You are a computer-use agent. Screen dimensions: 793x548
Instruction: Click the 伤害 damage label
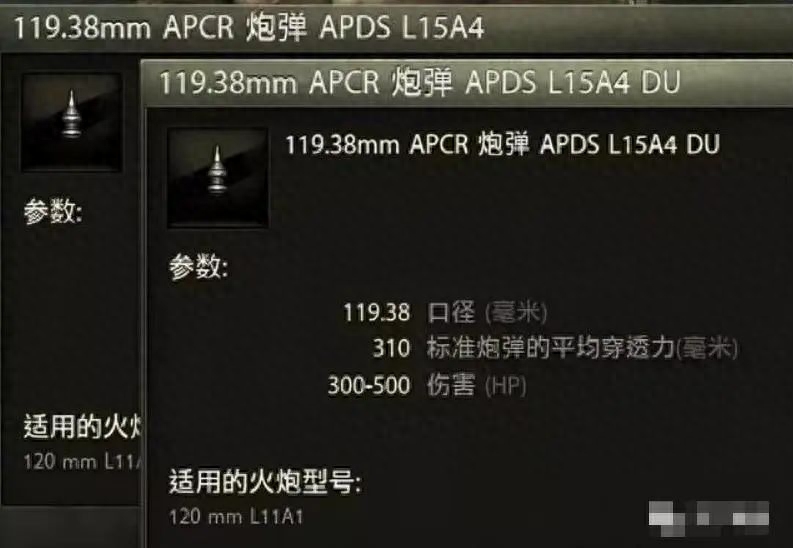click(451, 386)
